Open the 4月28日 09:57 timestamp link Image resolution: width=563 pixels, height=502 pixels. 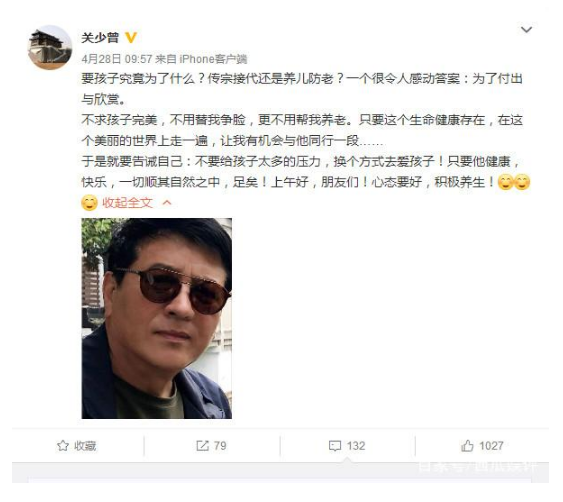(117, 59)
